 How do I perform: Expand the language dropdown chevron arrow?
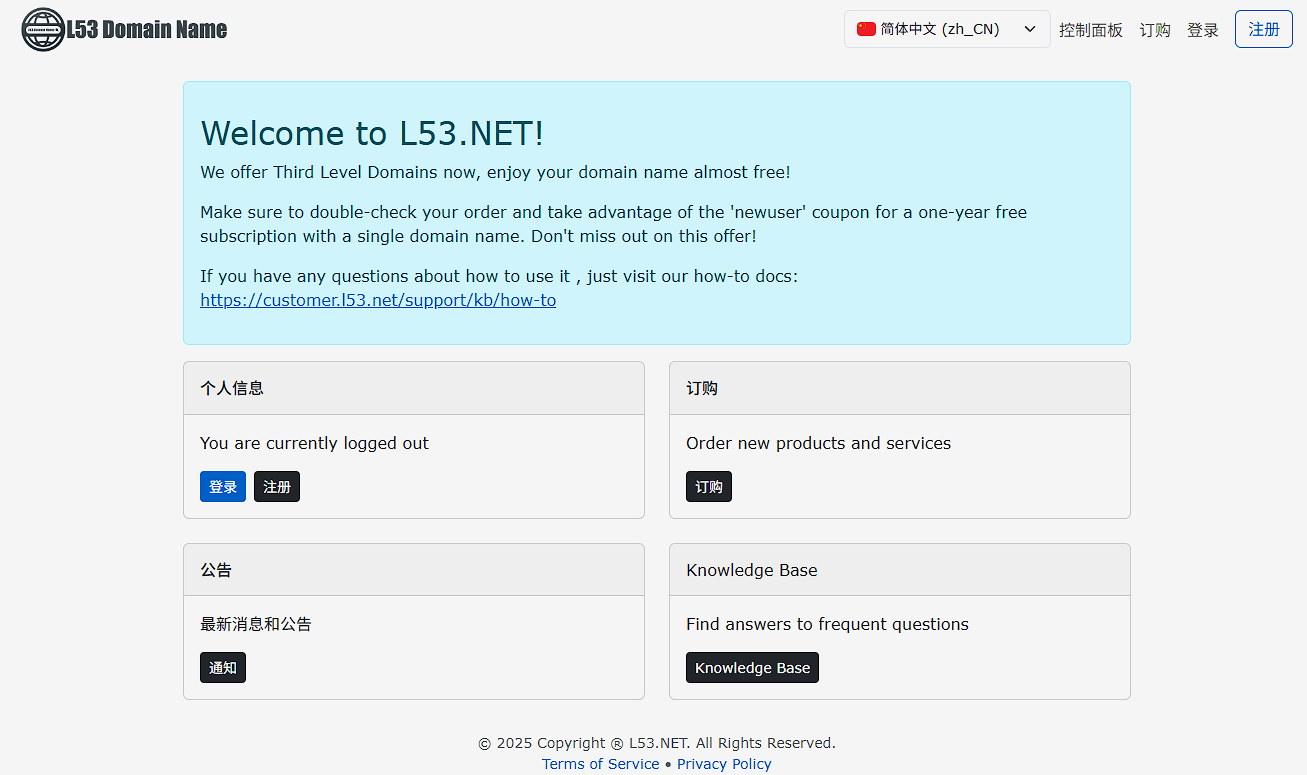[1029, 29]
